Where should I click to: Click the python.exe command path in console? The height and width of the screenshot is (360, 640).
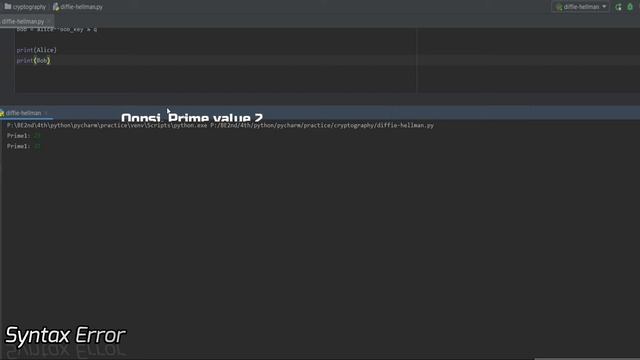pos(220,125)
